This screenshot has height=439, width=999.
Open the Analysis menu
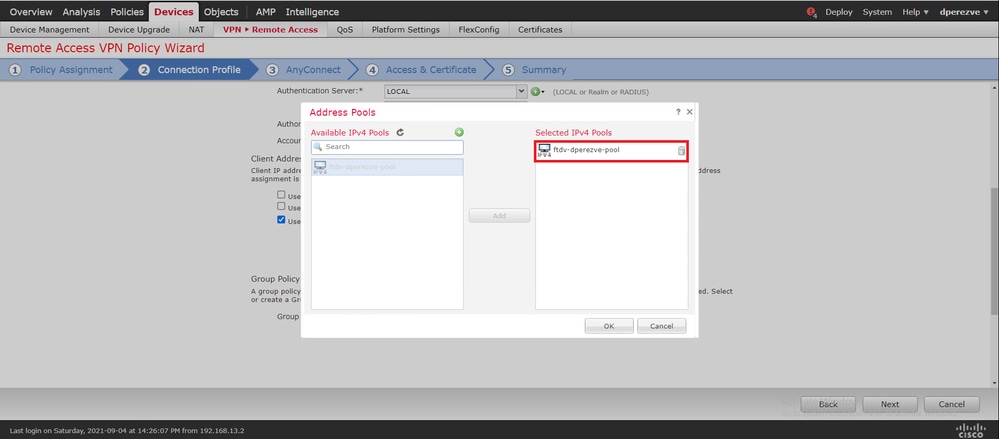(82, 12)
